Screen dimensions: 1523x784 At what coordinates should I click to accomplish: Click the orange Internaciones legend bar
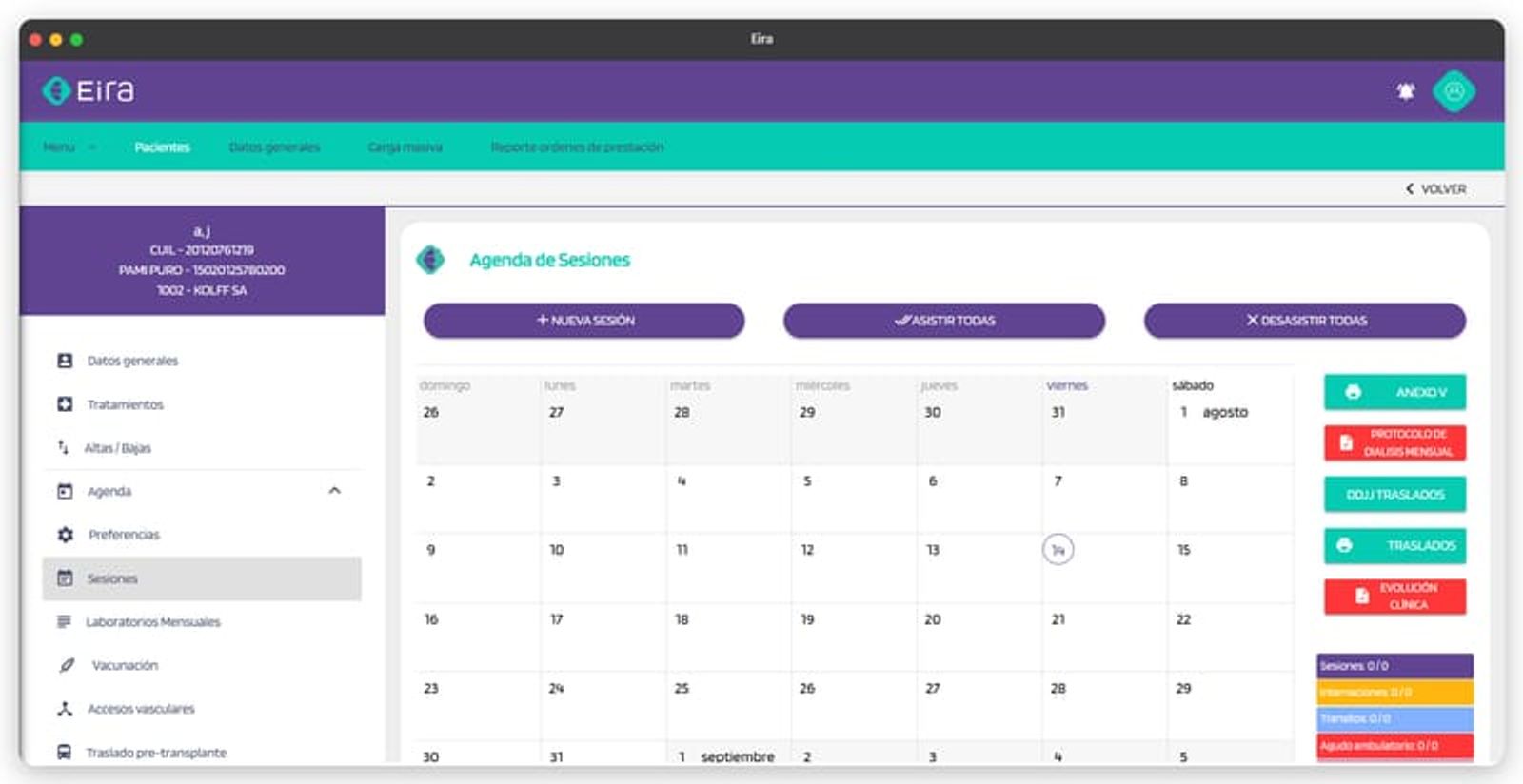point(1394,692)
